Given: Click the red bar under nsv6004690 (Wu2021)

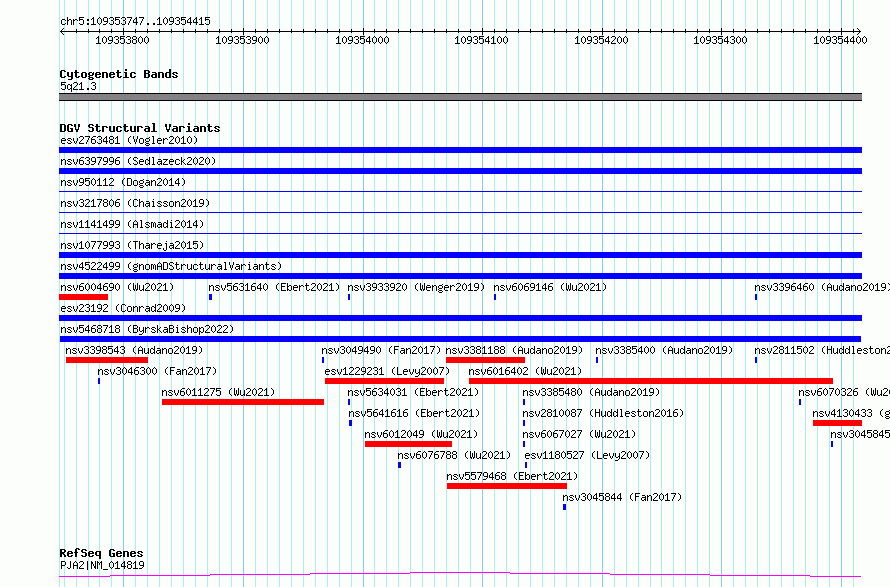Looking at the screenshot, I should (83, 297).
